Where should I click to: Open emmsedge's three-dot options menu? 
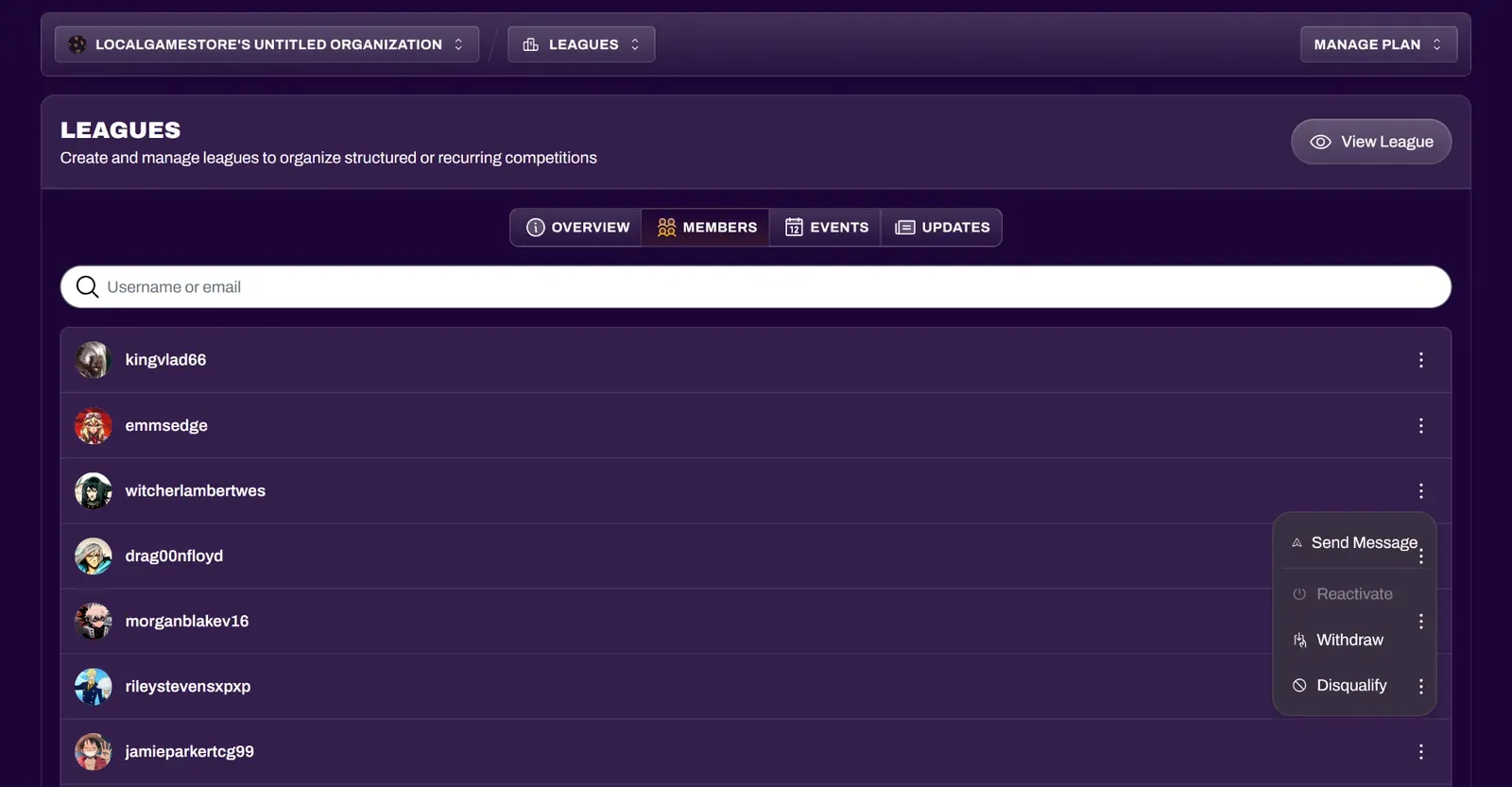1420,426
